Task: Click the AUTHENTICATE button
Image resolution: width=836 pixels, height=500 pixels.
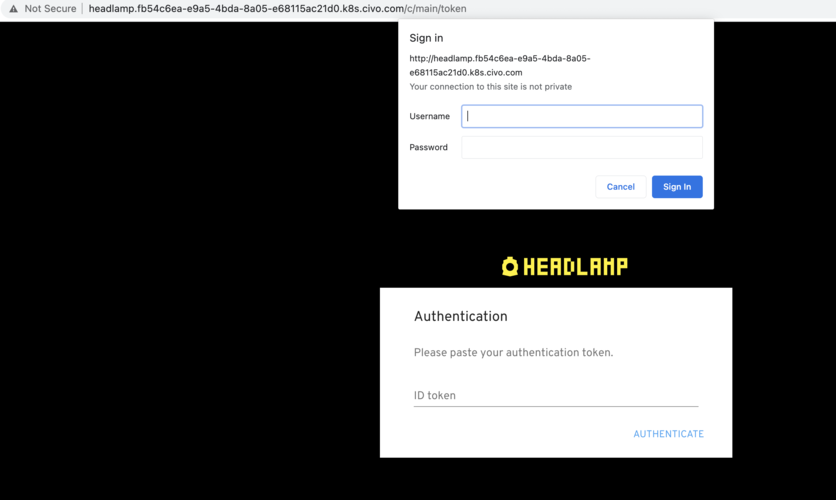Action: point(668,434)
